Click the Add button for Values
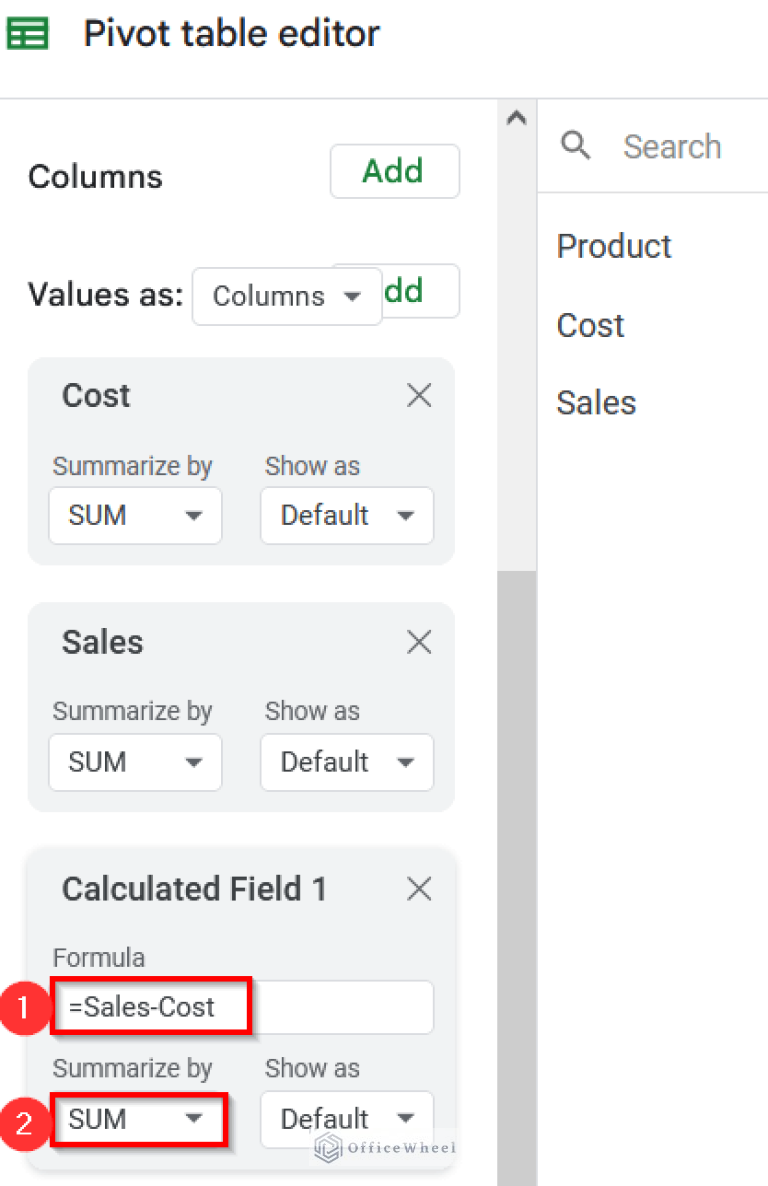 (422, 291)
